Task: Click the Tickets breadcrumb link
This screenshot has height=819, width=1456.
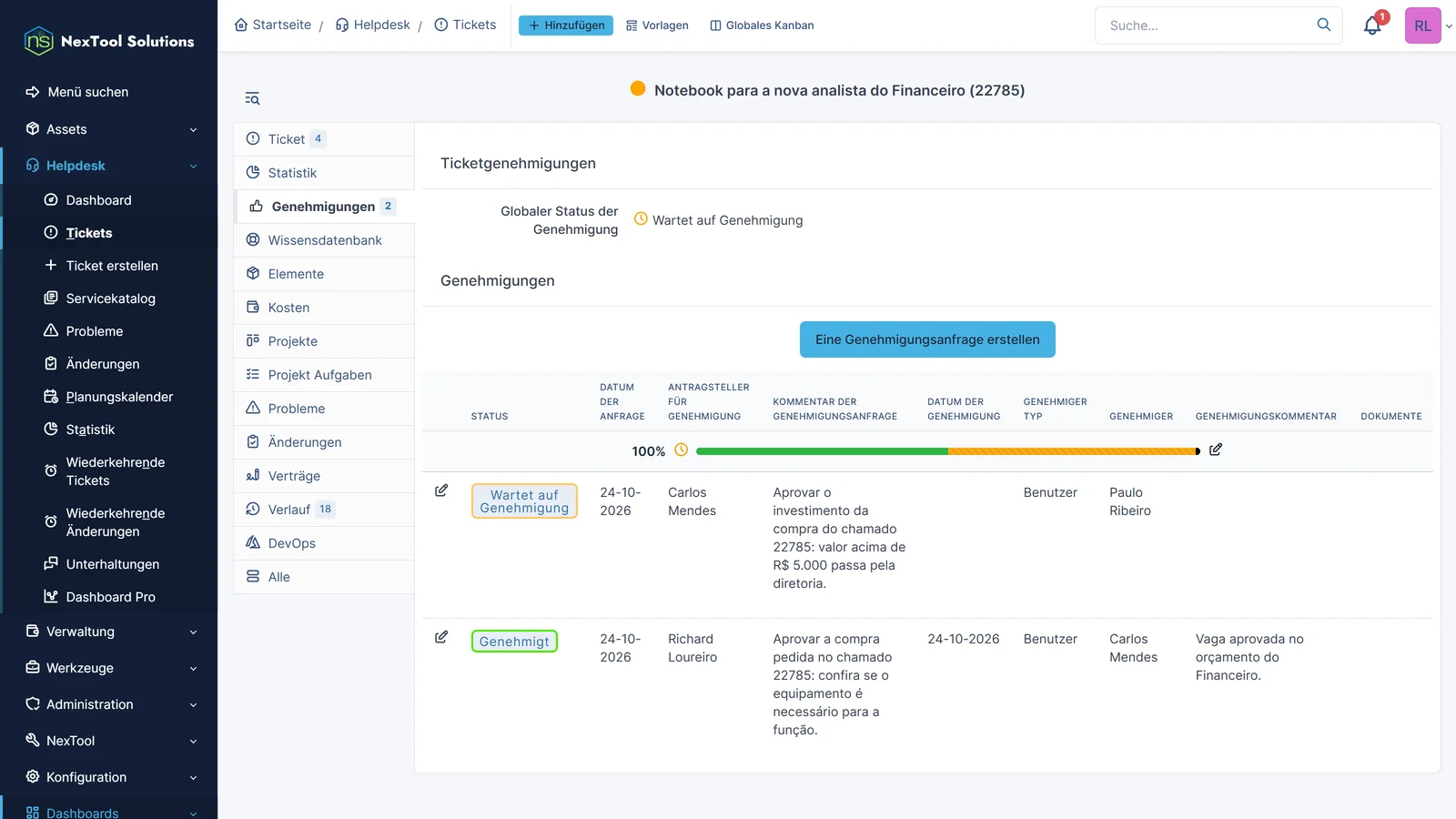Action: point(465,25)
